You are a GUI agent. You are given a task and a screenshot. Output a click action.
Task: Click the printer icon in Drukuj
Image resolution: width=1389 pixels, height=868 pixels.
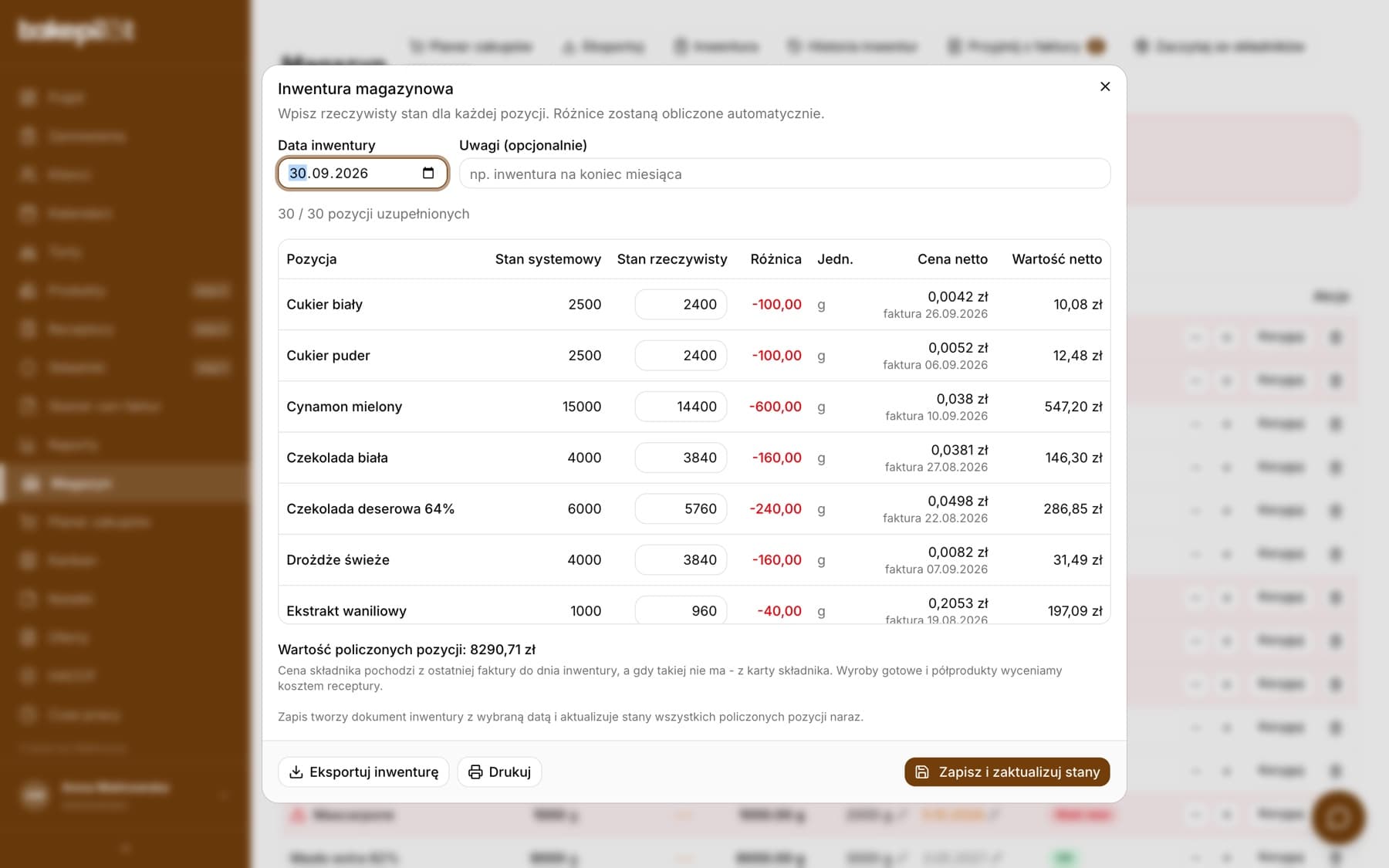[475, 772]
